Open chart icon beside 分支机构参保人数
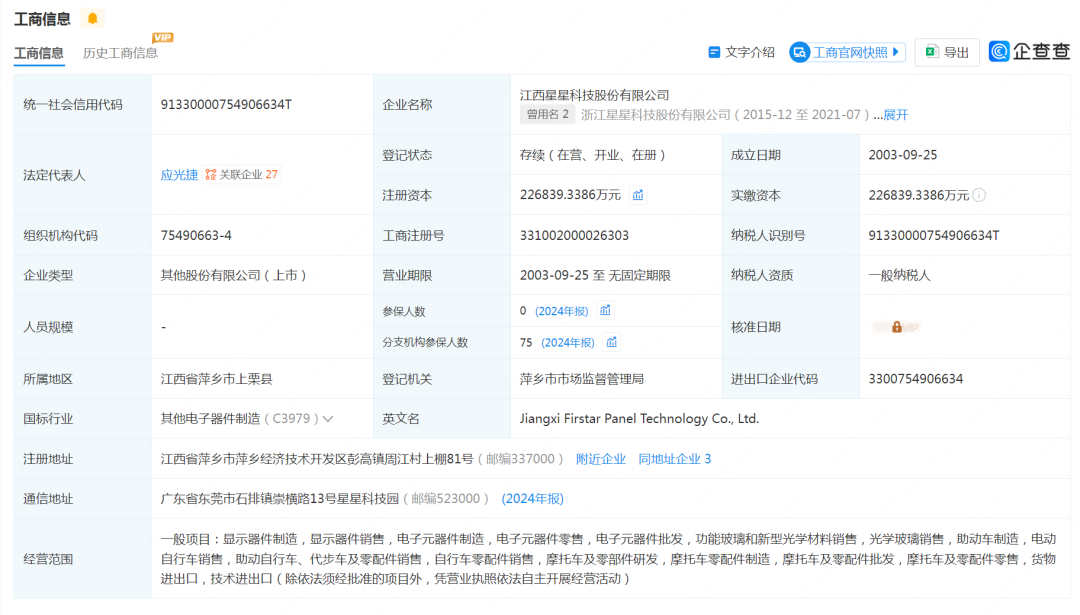The height and width of the screenshot is (615, 1080). pos(612,342)
